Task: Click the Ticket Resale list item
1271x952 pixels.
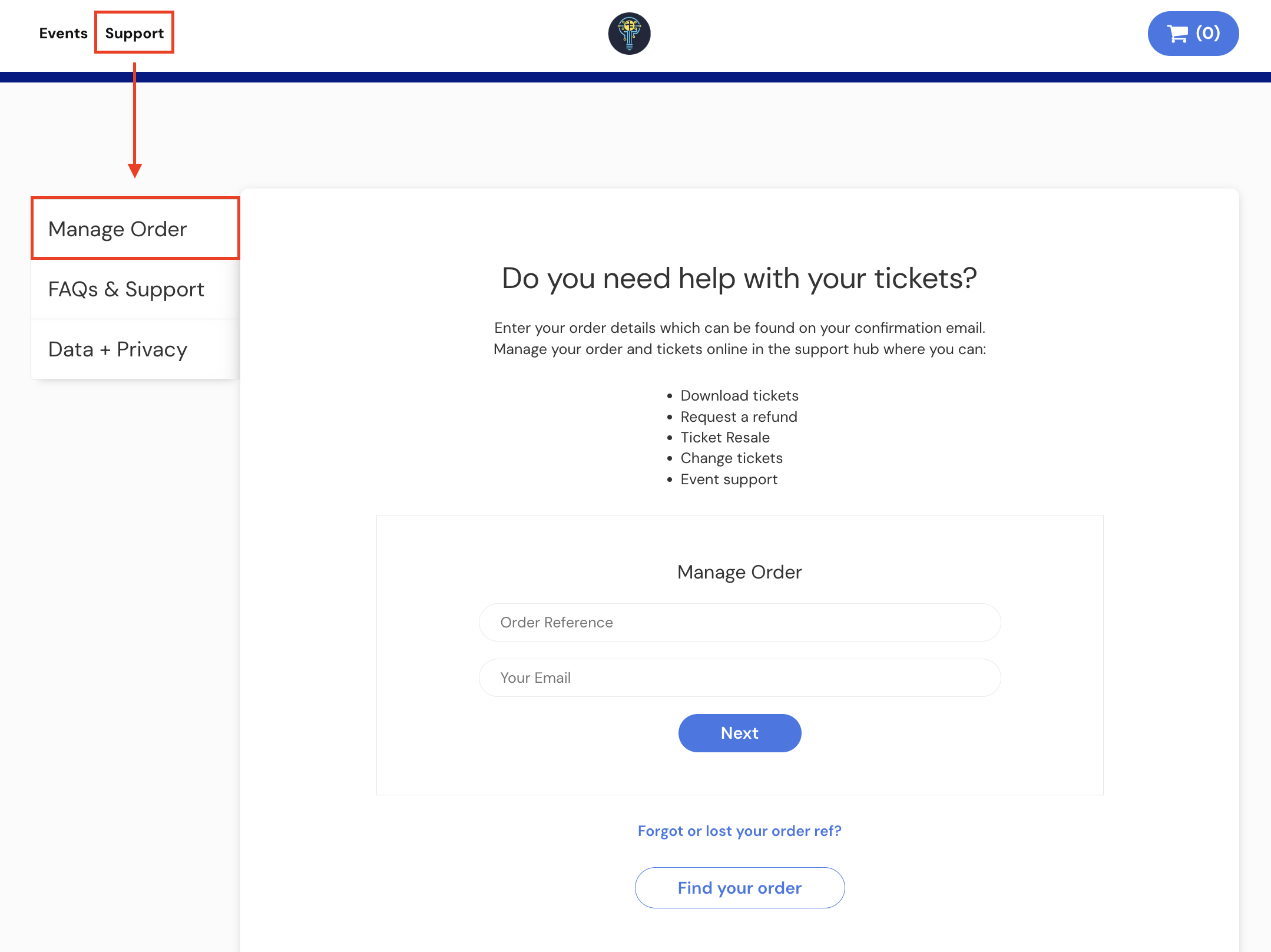Action: 725,437
